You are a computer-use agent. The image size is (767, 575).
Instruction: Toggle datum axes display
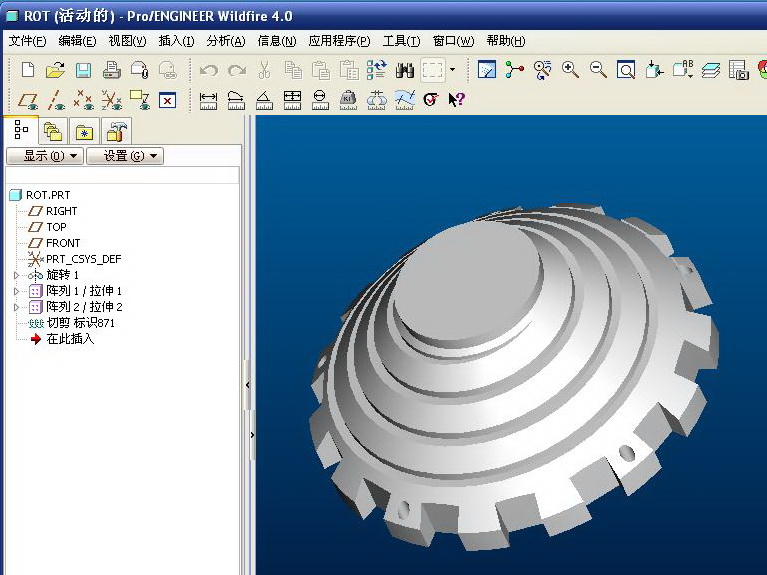[56, 100]
